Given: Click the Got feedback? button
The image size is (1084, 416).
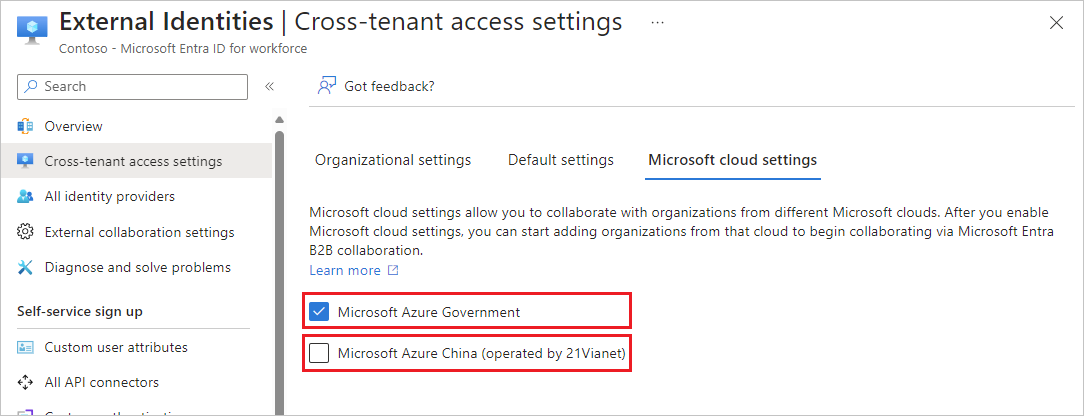Looking at the screenshot, I should point(389,86).
